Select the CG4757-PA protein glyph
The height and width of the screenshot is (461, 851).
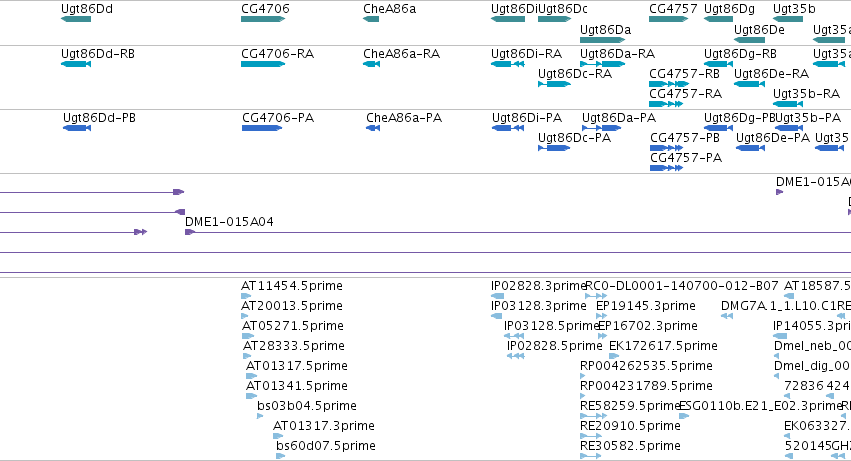[x=666, y=168]
